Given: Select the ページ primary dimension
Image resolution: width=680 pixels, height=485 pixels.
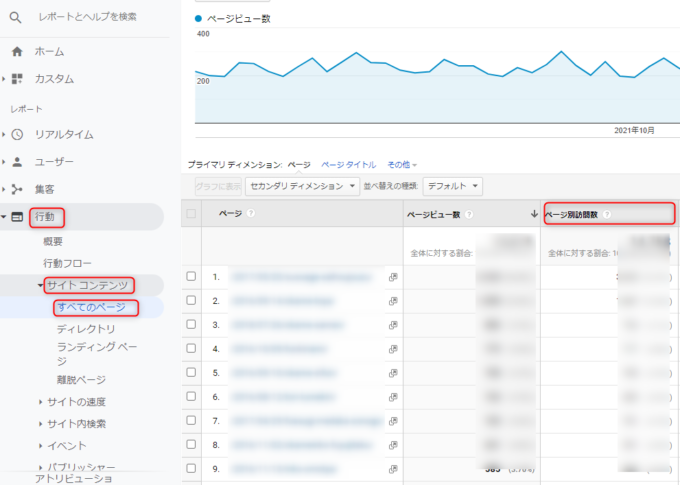Looking at the screenshot, I should pyautogui.click(x=299, y=165).
